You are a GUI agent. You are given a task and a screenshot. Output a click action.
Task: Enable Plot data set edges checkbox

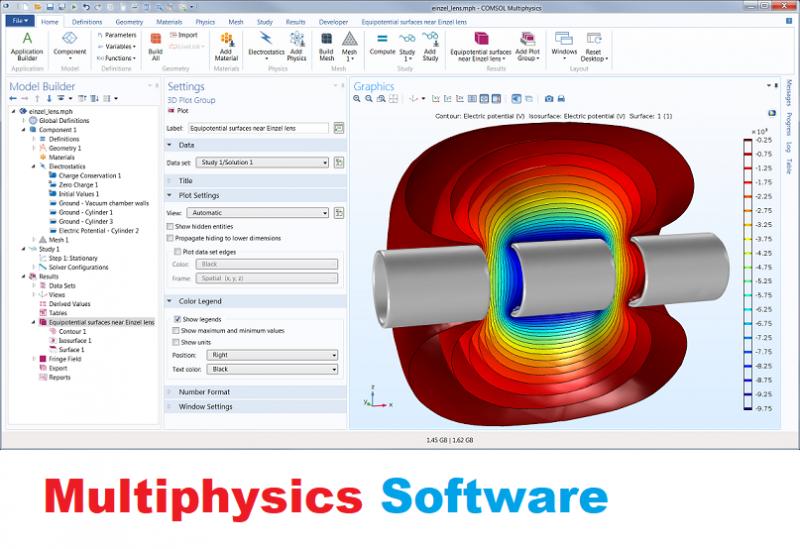[178, 252]
